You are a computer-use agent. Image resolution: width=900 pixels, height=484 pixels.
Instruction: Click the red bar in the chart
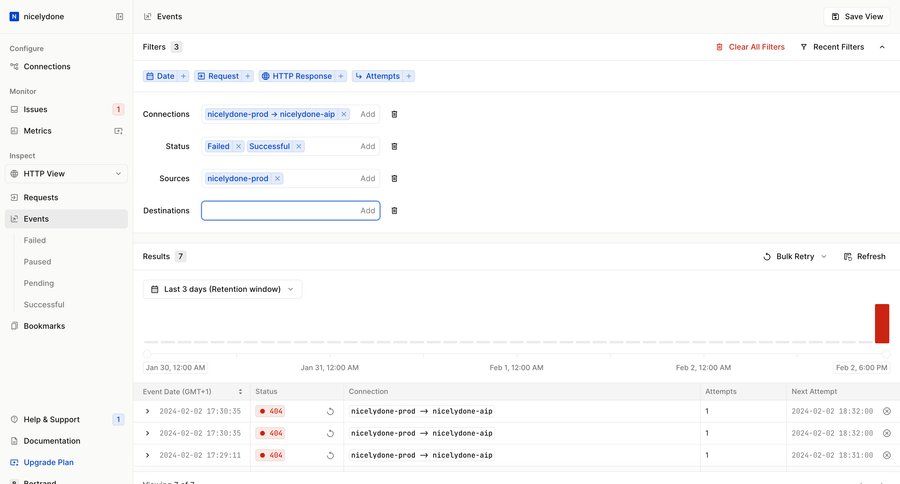tap(881, 323)
